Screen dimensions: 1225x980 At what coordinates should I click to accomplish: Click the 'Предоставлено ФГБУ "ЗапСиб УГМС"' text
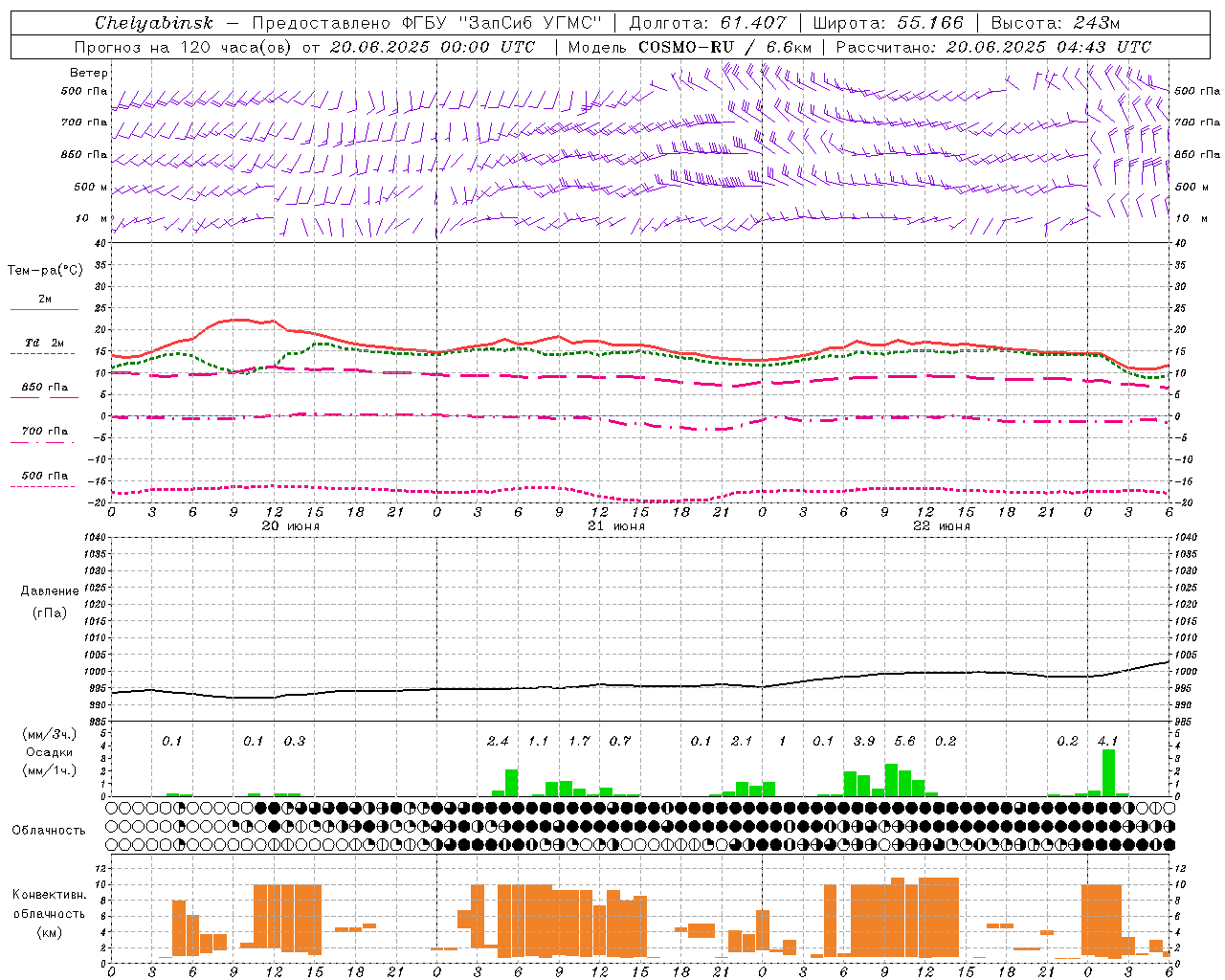[427, 23]
